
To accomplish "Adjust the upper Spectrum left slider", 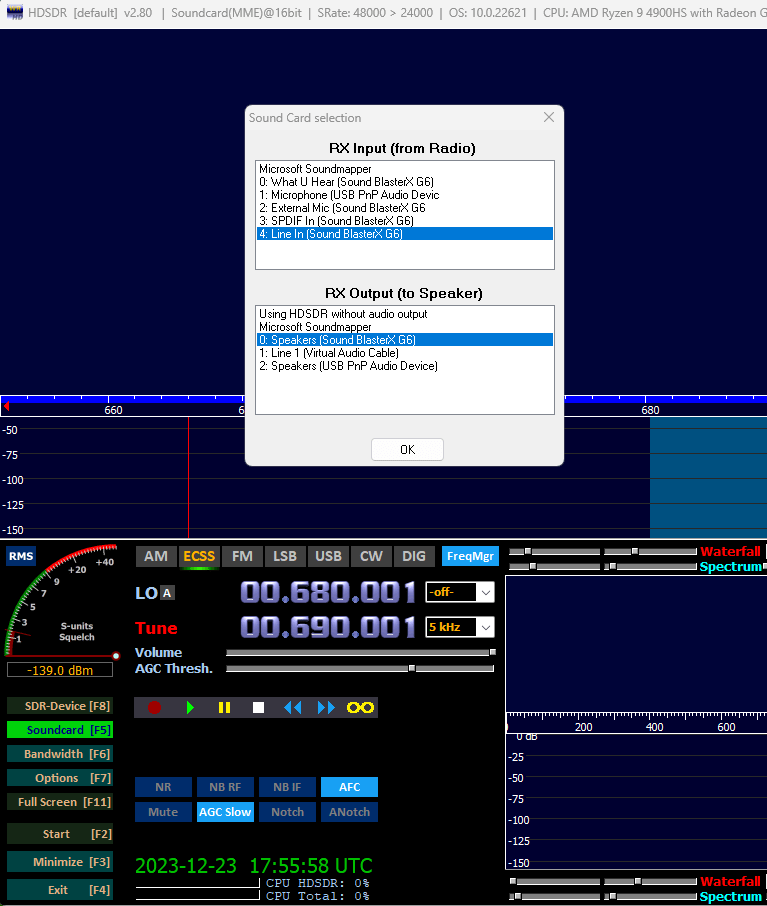I will [x=533, y=566].
